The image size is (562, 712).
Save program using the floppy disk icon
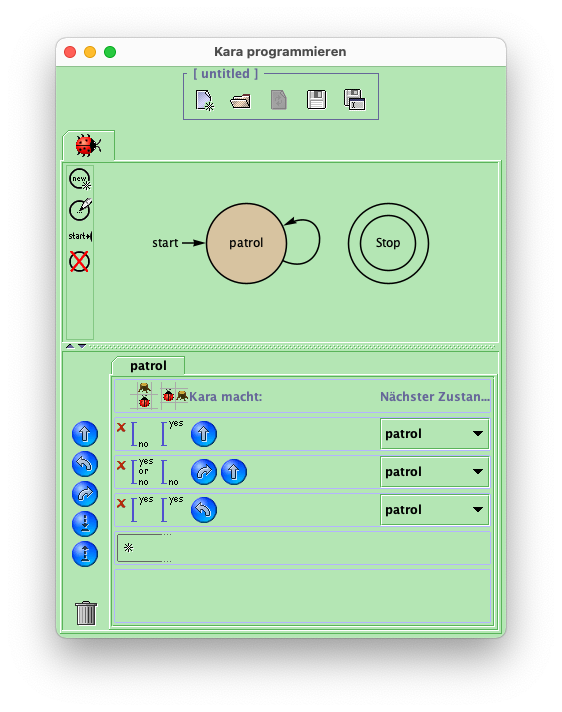click(316, 100)
